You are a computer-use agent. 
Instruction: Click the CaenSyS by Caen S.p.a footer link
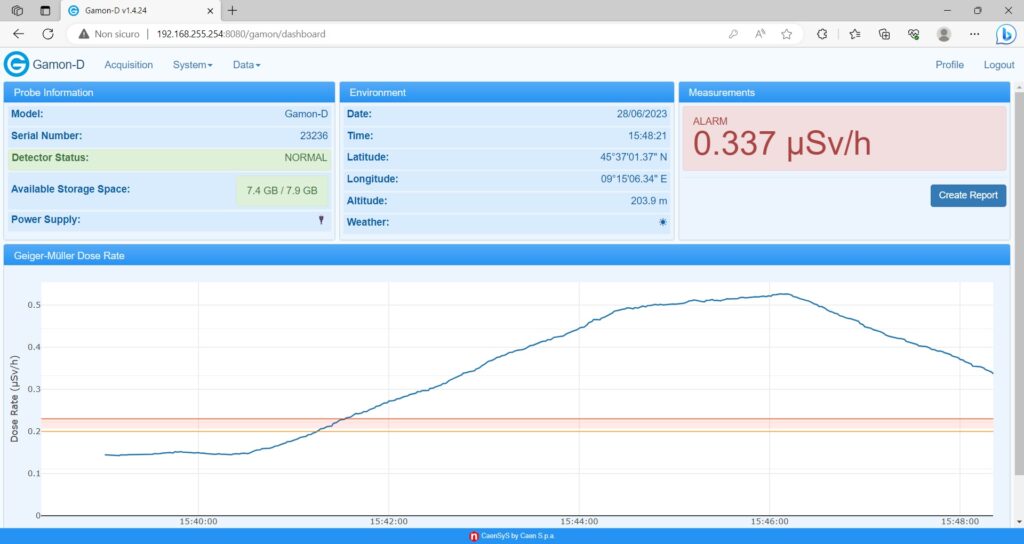[x=511, y=536]
